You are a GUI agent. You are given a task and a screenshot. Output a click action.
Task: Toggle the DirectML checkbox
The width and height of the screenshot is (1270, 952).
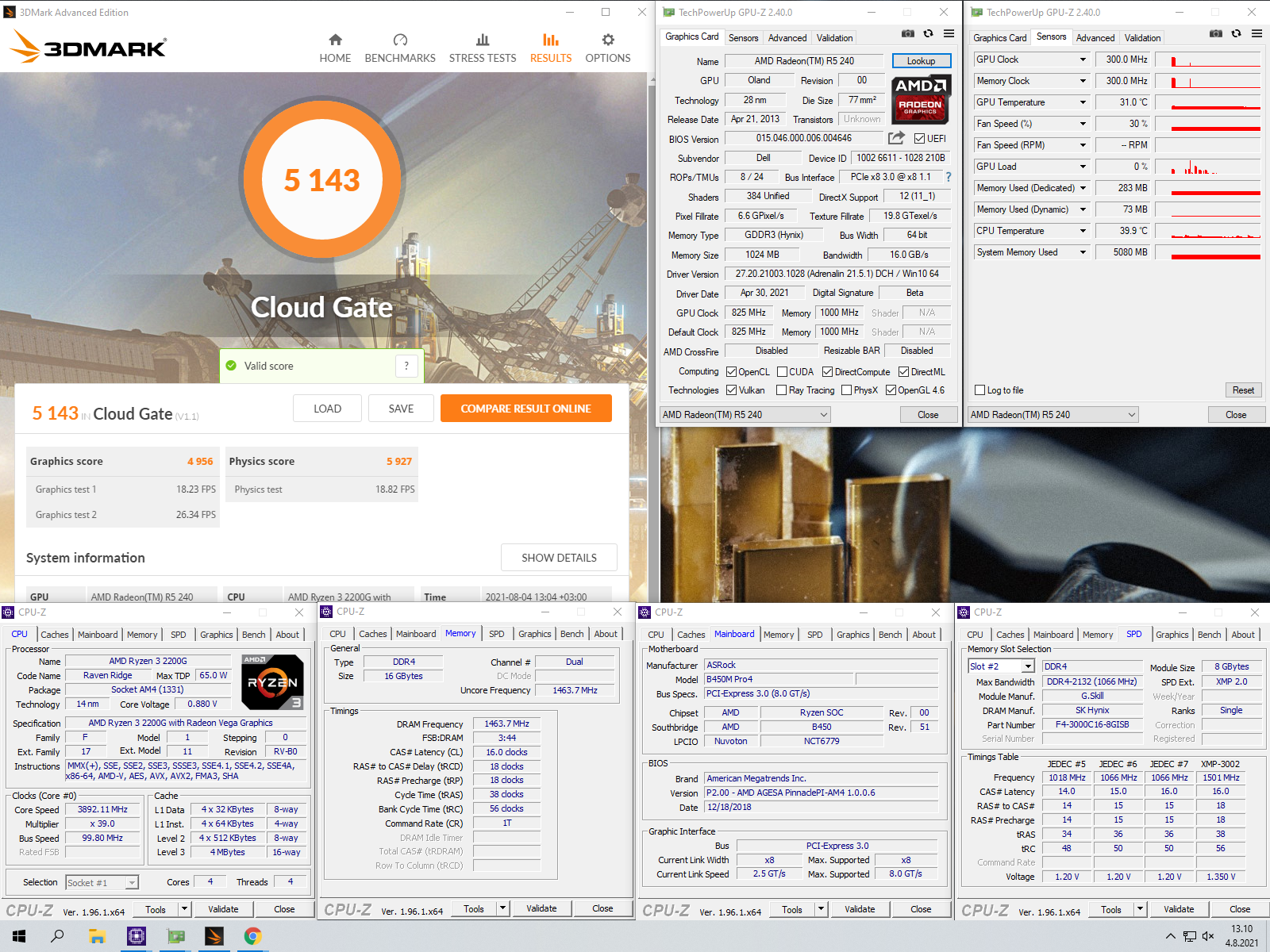coord(904,372)
